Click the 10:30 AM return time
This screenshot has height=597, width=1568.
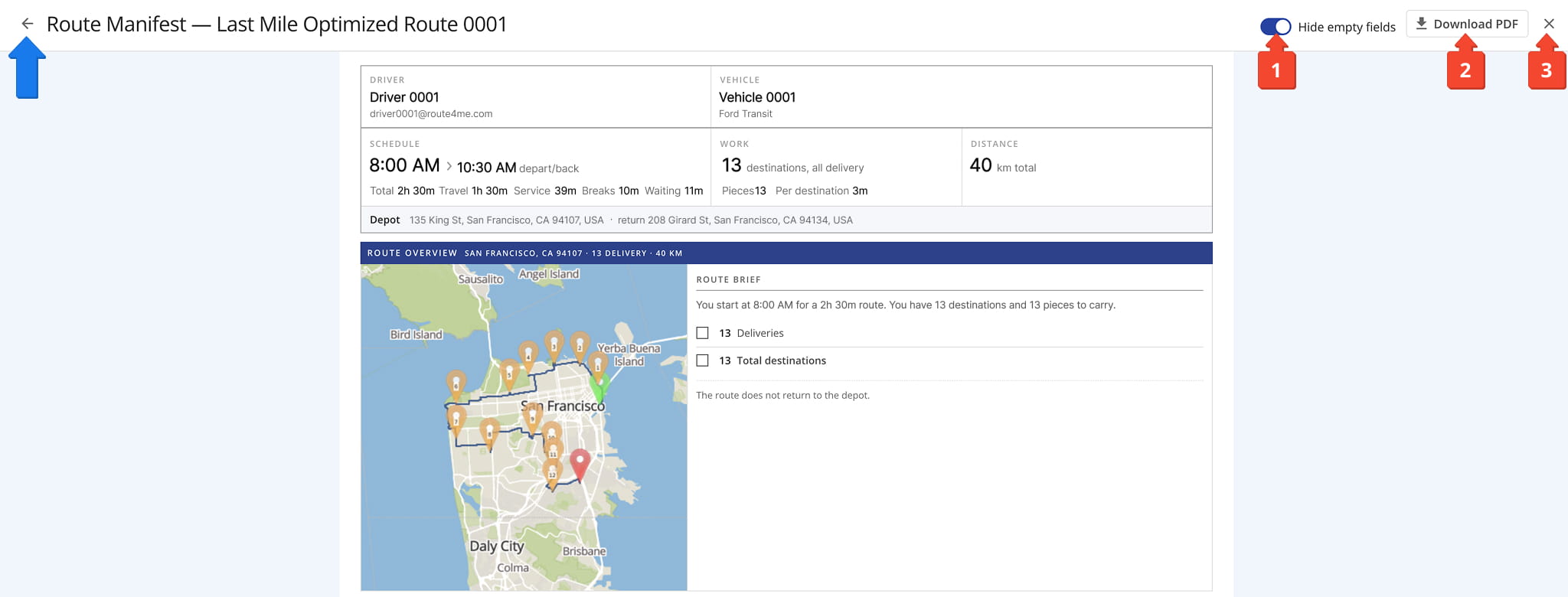click(486, 168)
